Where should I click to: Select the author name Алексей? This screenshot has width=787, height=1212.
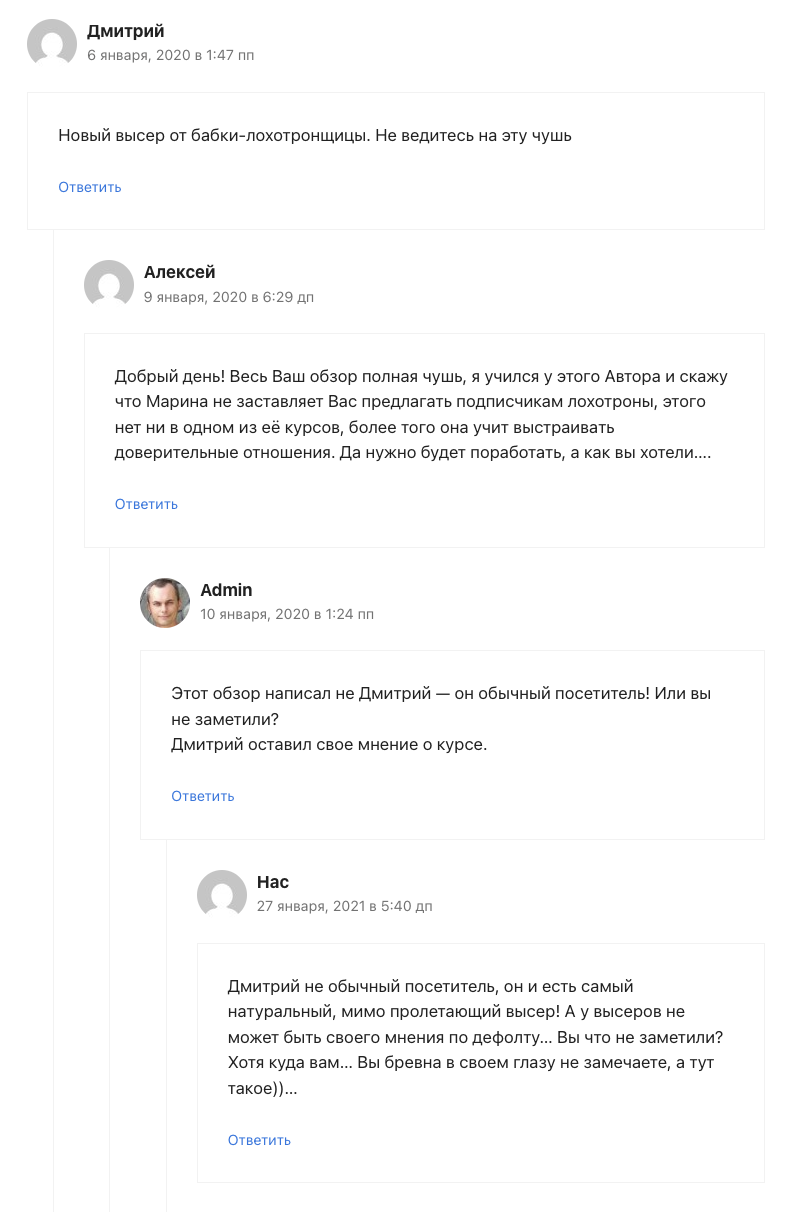pos(179,272)
